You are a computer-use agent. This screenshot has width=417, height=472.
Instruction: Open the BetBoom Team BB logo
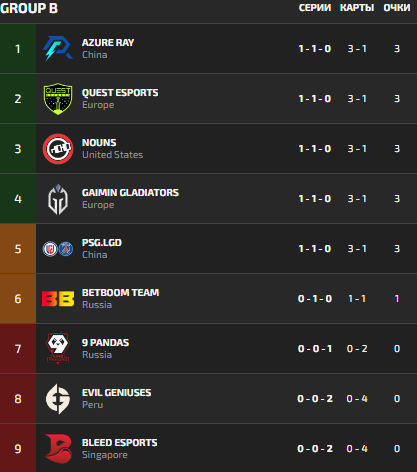coord(58,299)
